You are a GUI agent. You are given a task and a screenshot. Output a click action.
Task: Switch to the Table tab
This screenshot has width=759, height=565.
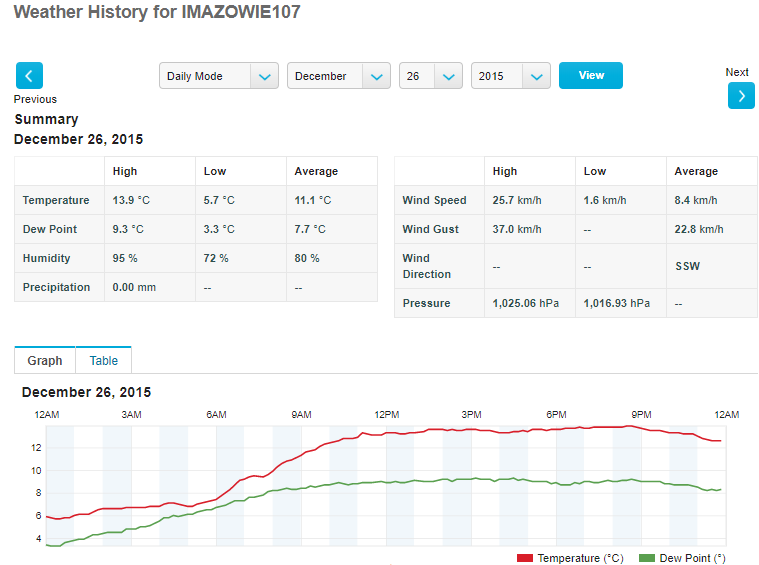tap(104, 361)
